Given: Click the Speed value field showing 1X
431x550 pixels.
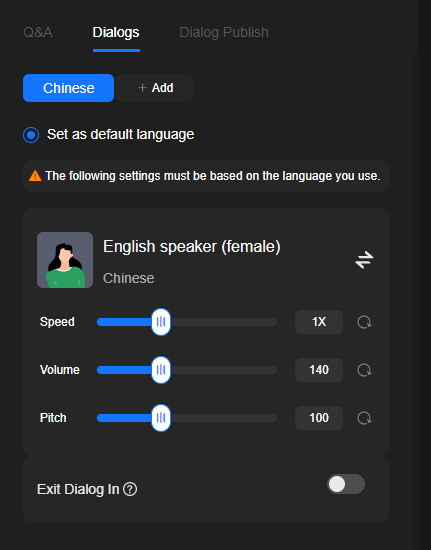Looking at the screenshot, I should [x=319, y=322].
